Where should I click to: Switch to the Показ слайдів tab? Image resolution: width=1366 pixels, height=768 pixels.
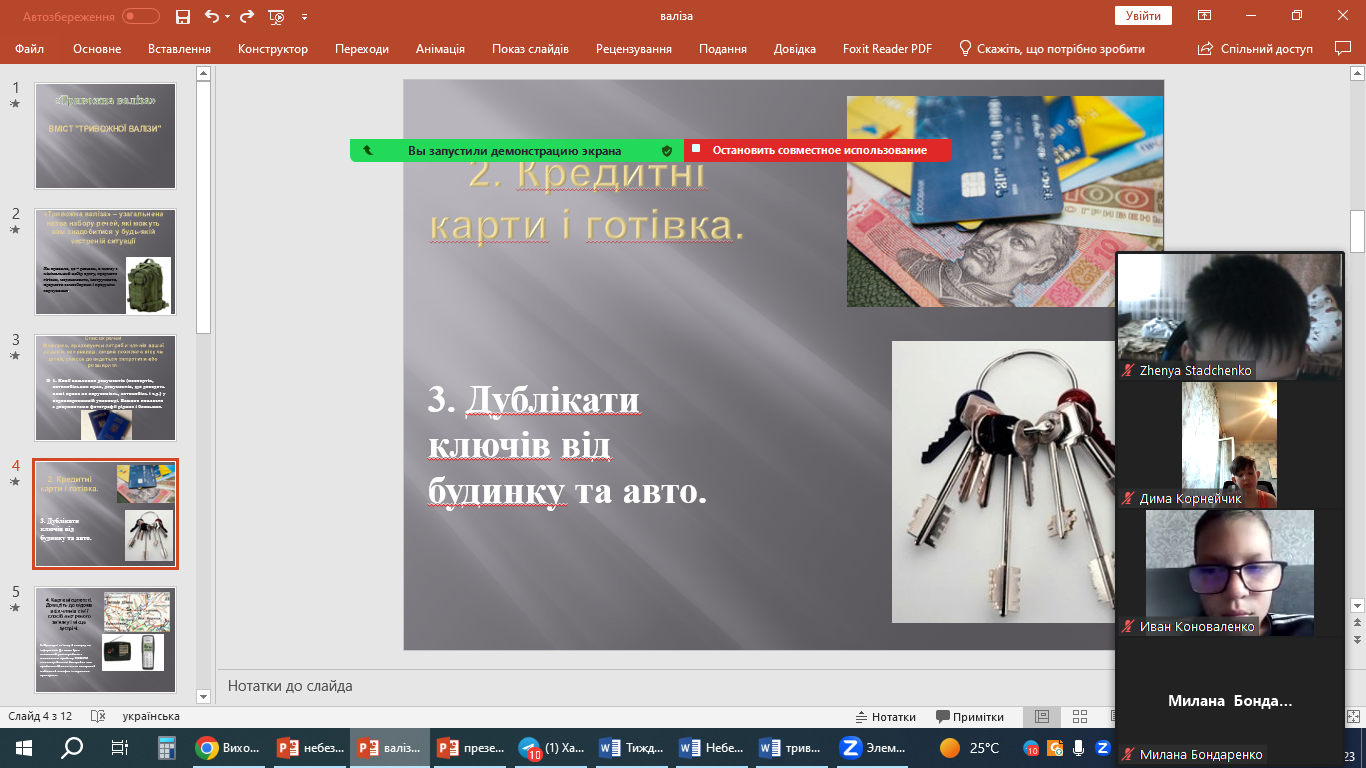pyautogui.click(x=530, y=48)
